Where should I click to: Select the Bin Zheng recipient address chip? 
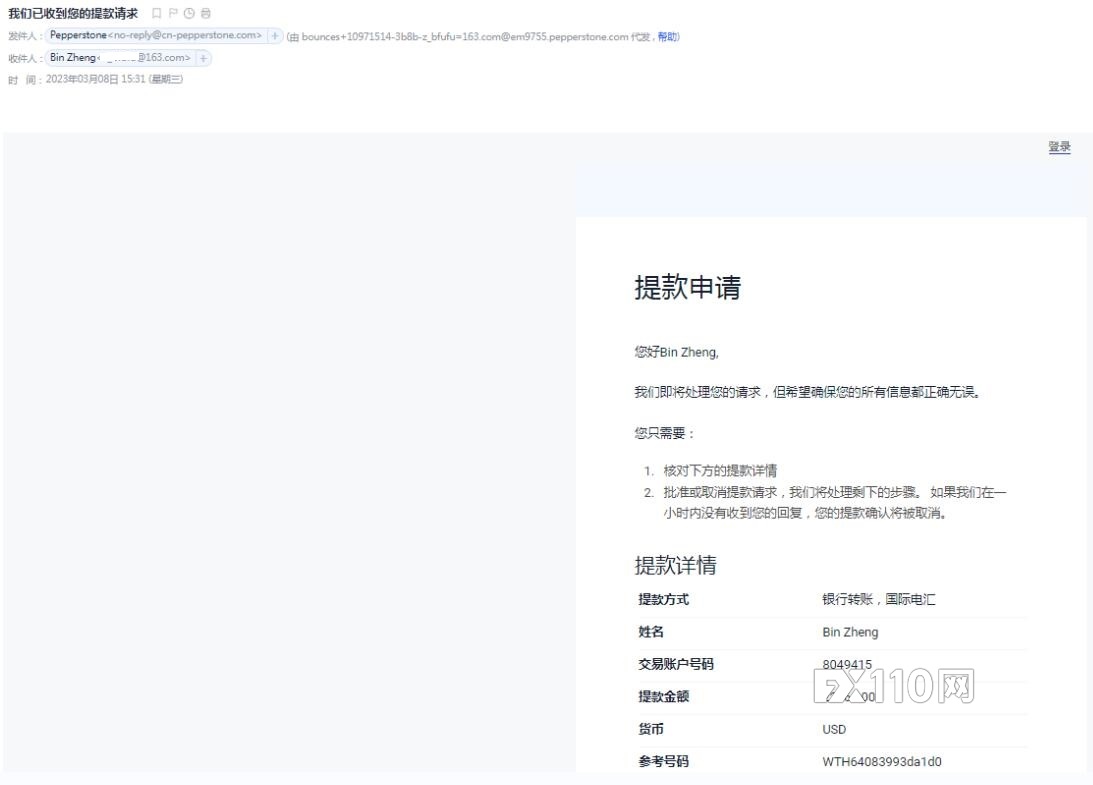click(x=119, y=58)
